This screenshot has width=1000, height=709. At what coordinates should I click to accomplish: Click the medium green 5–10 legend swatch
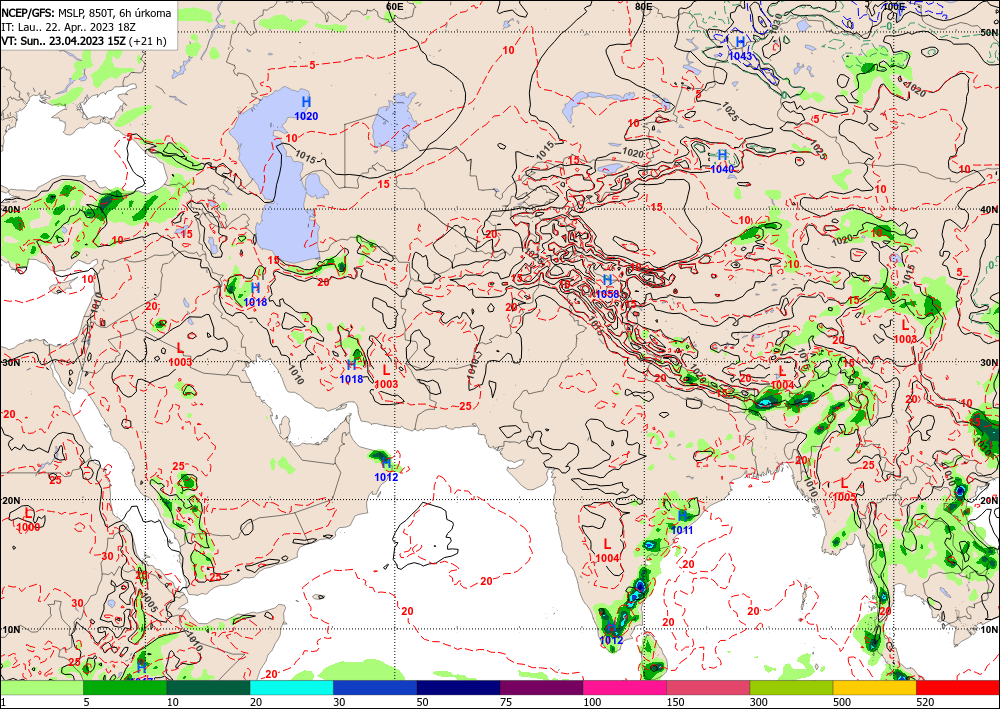pos(125,688)
